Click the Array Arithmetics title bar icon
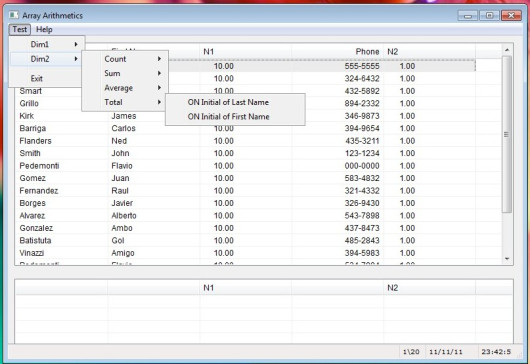The image size is (530, 364). (14, 15)
